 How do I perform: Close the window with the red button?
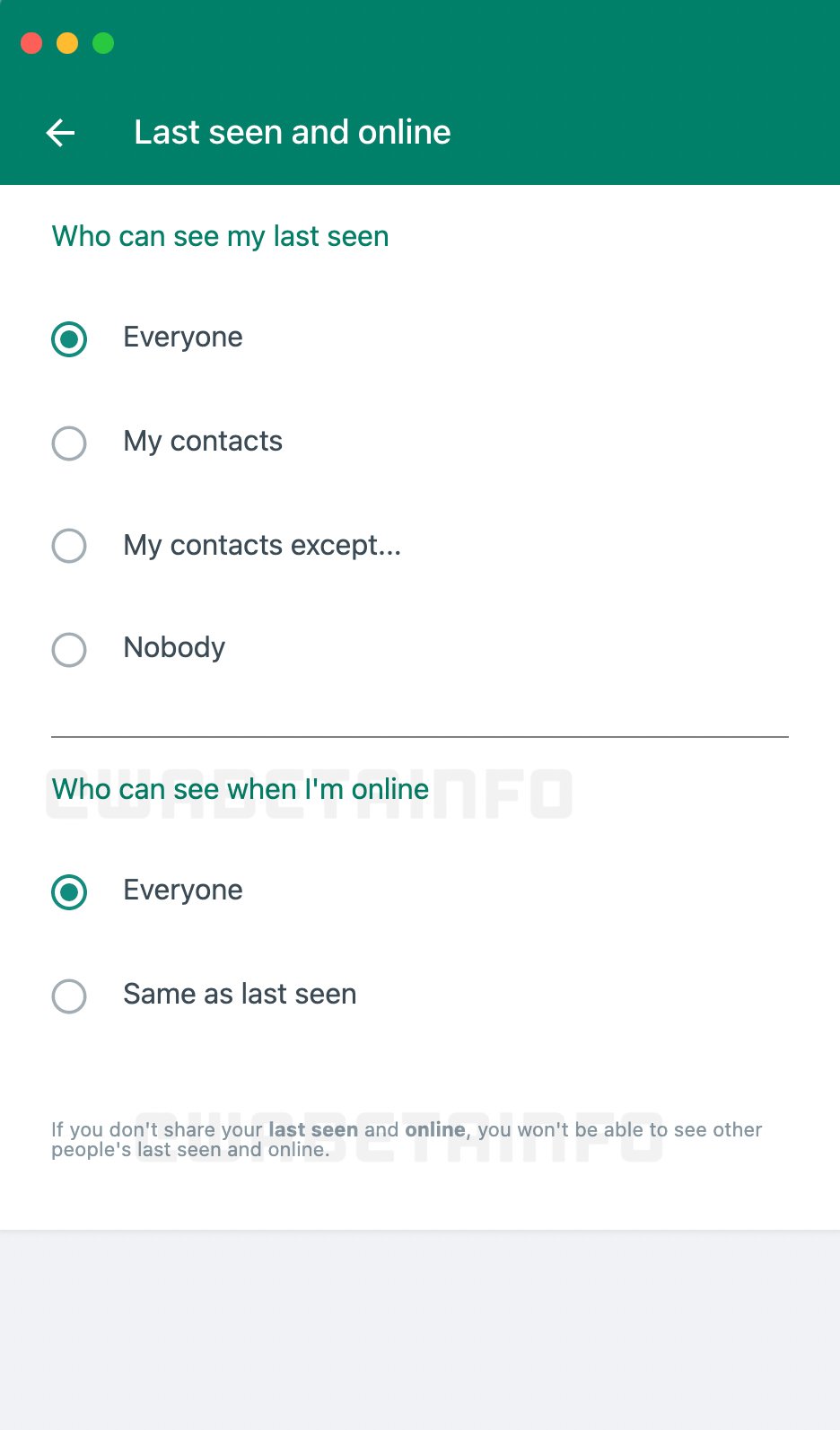31,43
